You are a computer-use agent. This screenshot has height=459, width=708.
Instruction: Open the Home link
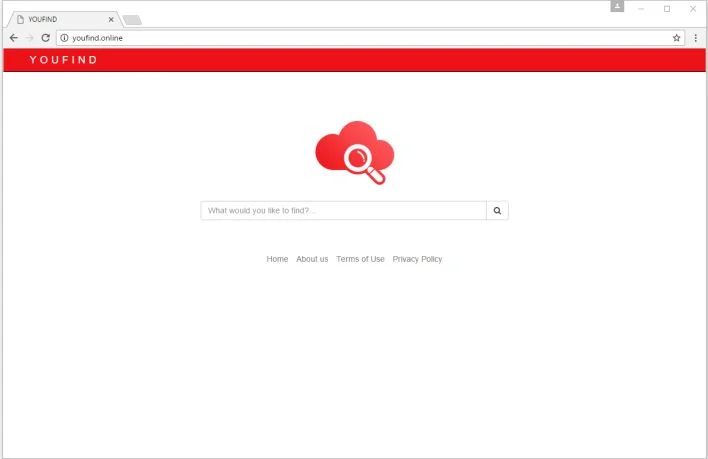pos(277,259)
